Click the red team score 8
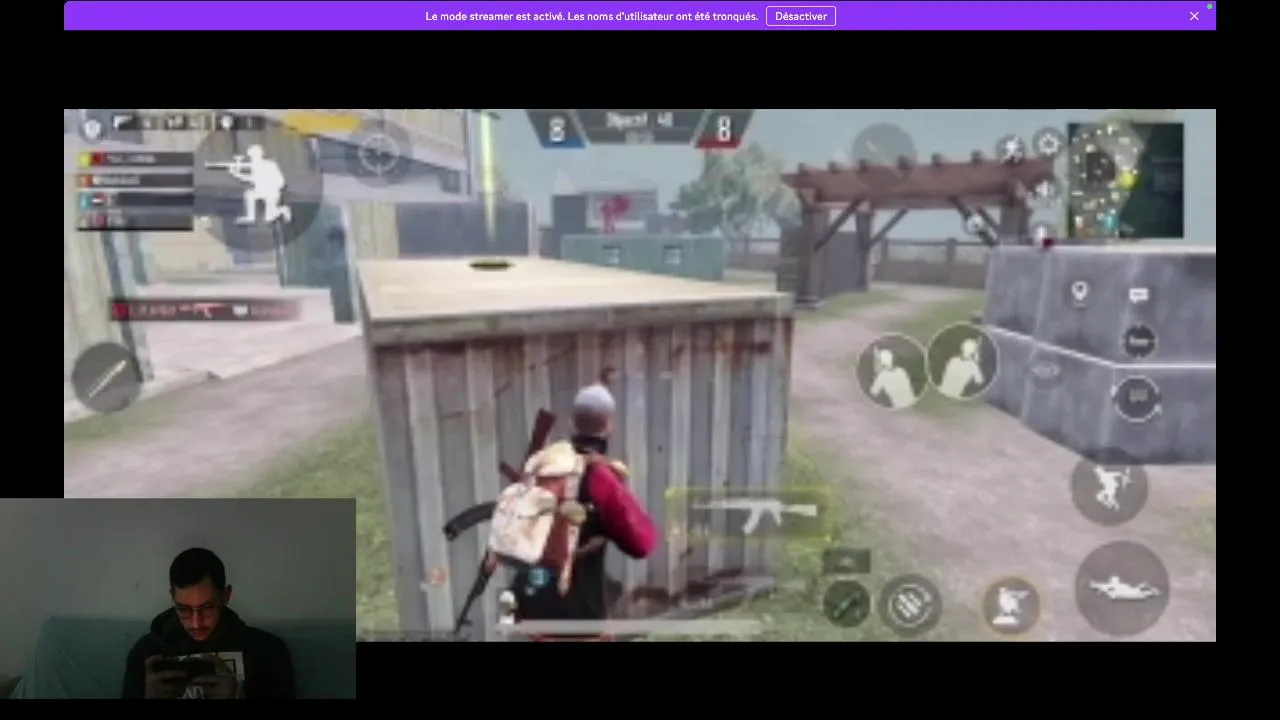 point(724,130)
